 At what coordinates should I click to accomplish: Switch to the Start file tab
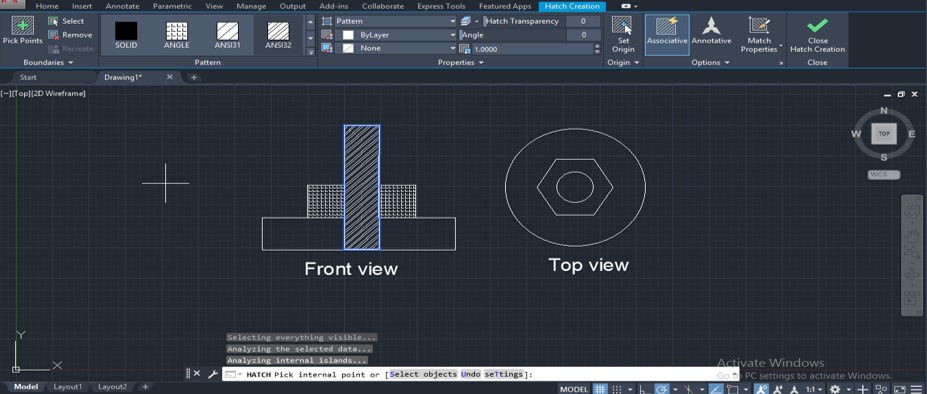point(28,77)
